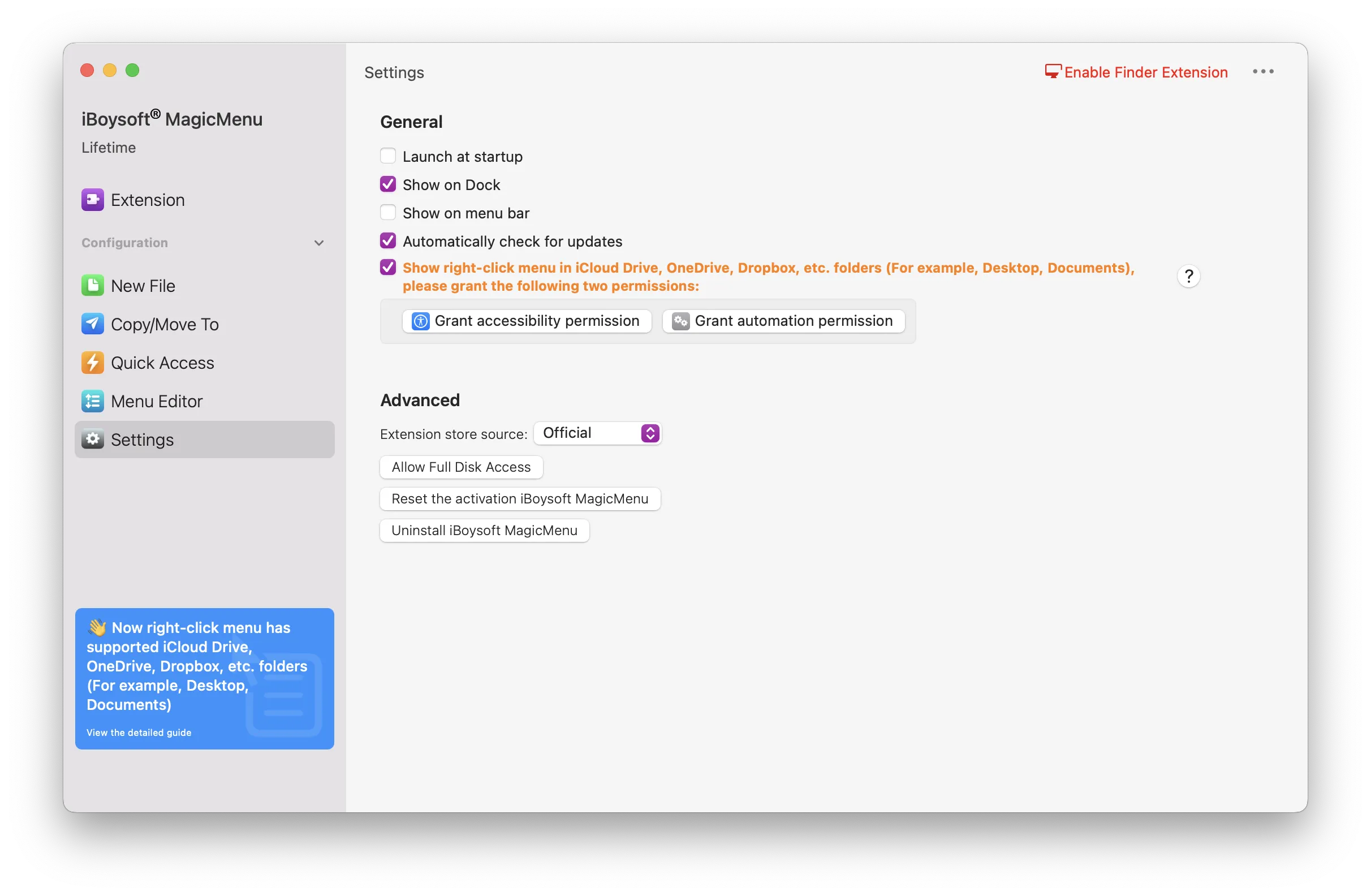Click Allow Full Disk Access button
1371x896 pixels.
click(461, 466)
